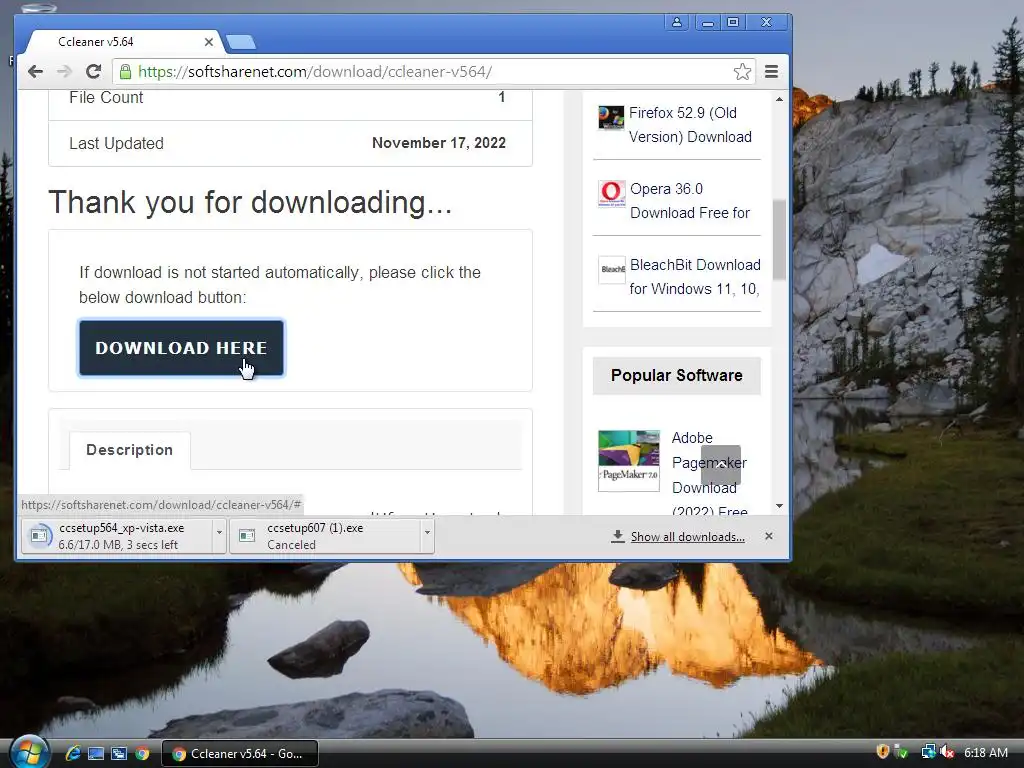Launch Internet Explorer from quick launch
Screen dimensions: 1024x768
click(73, 754)
